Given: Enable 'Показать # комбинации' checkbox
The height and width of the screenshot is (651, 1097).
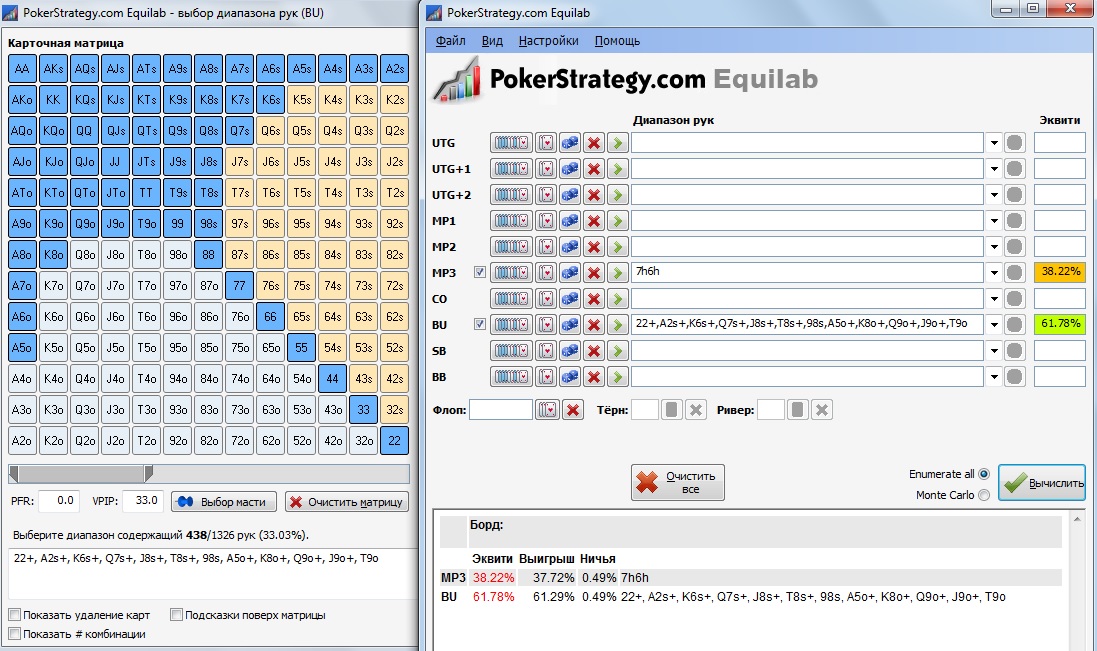Looking at the screenshot, I should (x=15, y=634).
